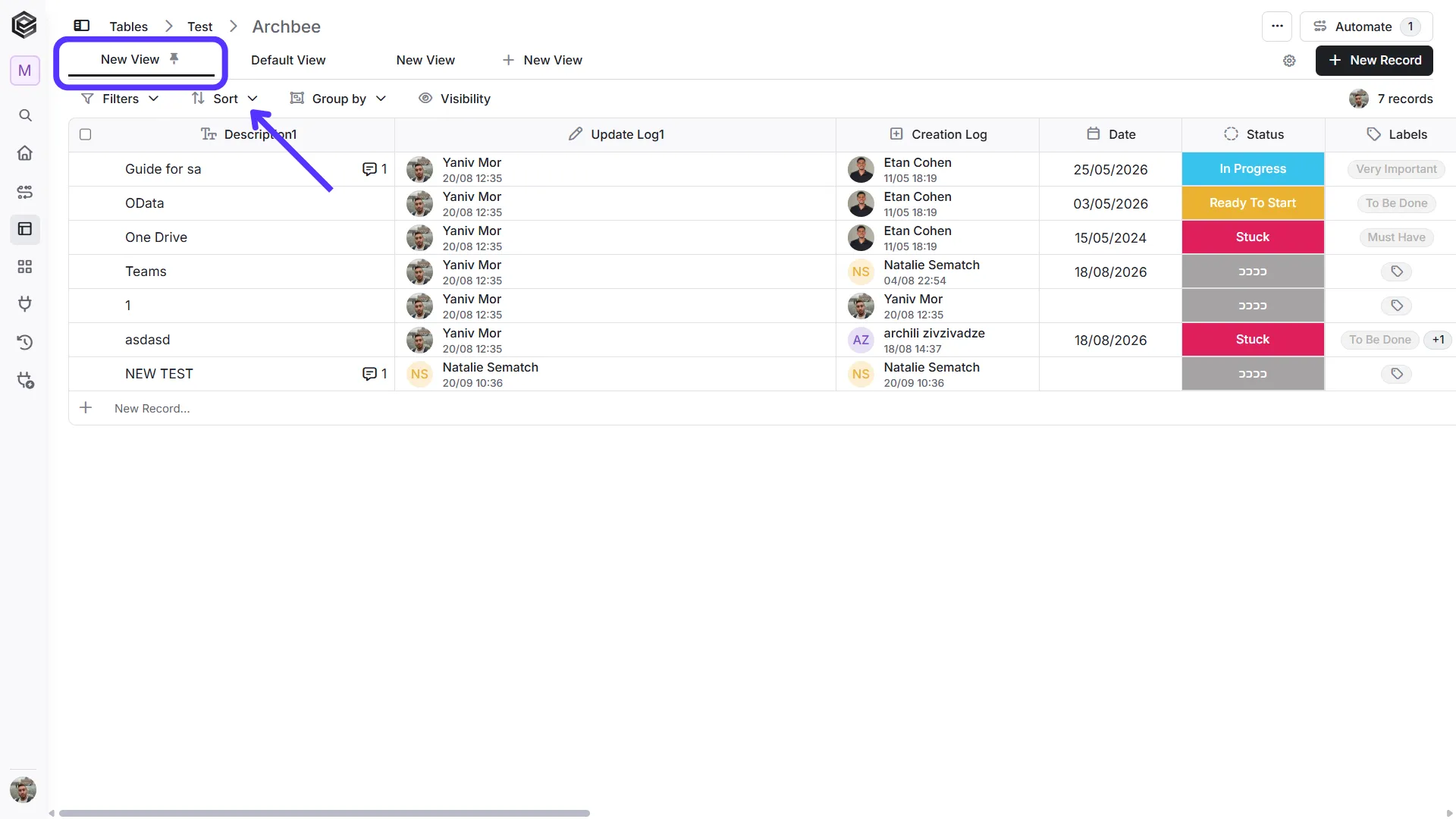This screenshot has height=819, width=1456.
Task: Open the Stuck status on One Drive row
Action: pos(1253,237)
